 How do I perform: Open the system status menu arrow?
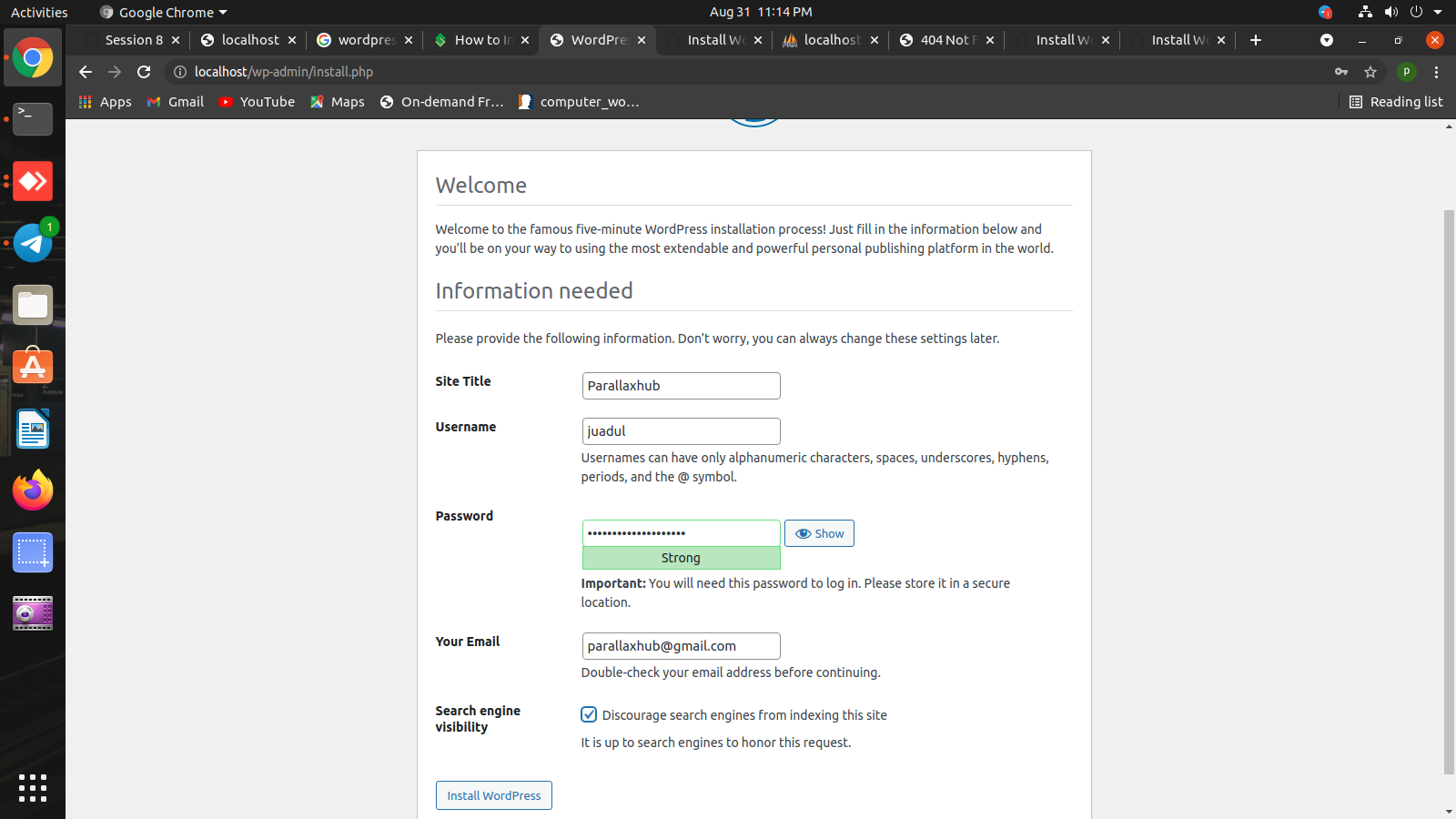tap(1438, 12)
